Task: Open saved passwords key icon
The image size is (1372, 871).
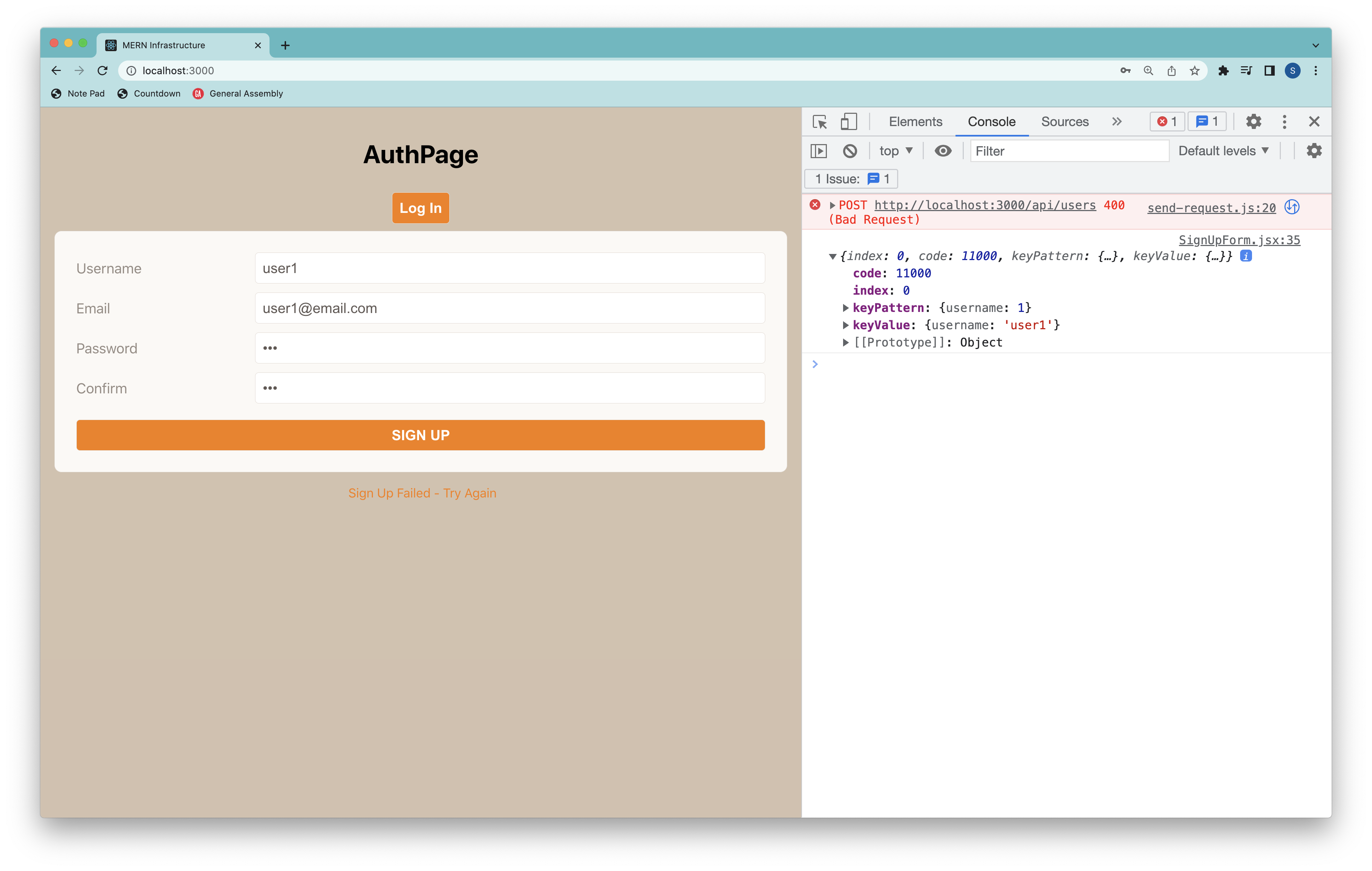Action: pos(1125,71)
